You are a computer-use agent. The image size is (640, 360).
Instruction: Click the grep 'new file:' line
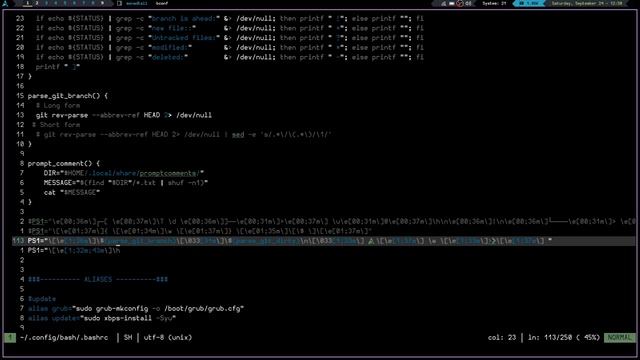click(x=229, y=28)
